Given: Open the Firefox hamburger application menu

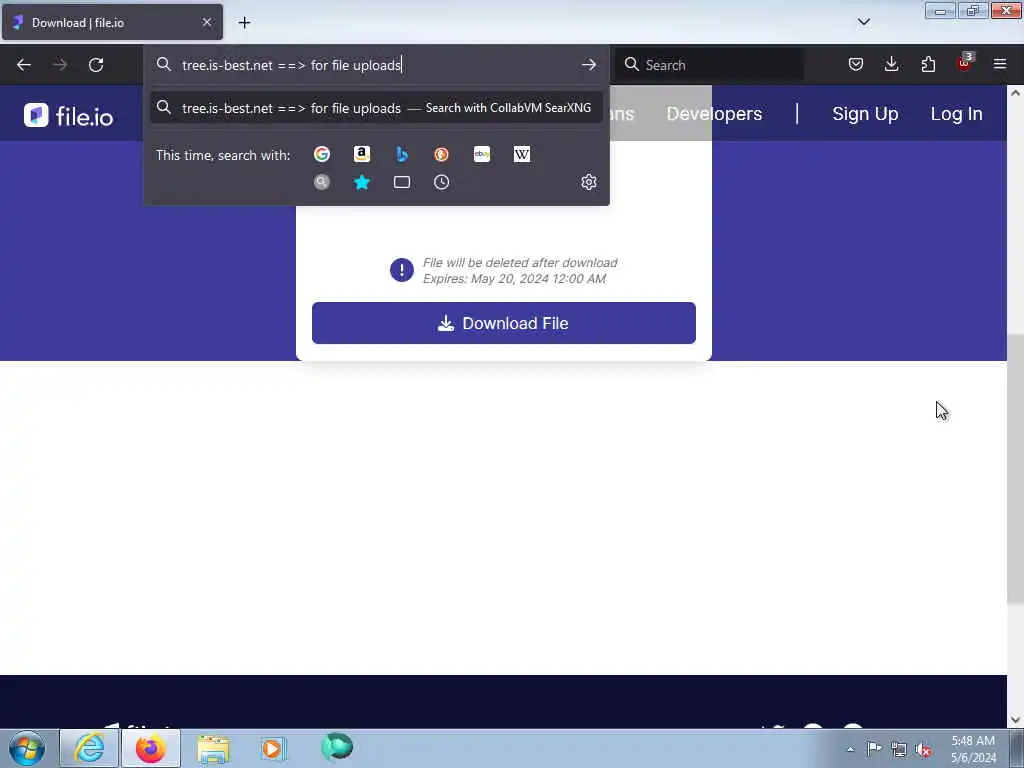Looking at the screenshot, I should coord(1000,65).
